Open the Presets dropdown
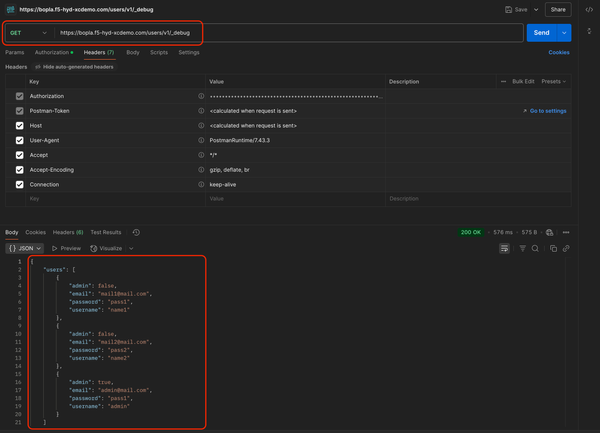The height and width of the screenshot is (433, 600). coord(553,81)
